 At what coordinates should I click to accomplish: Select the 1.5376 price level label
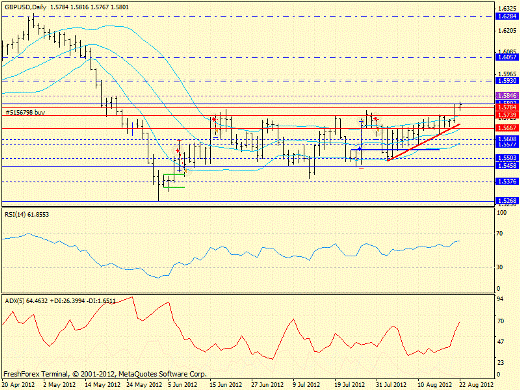click(507, 181)
